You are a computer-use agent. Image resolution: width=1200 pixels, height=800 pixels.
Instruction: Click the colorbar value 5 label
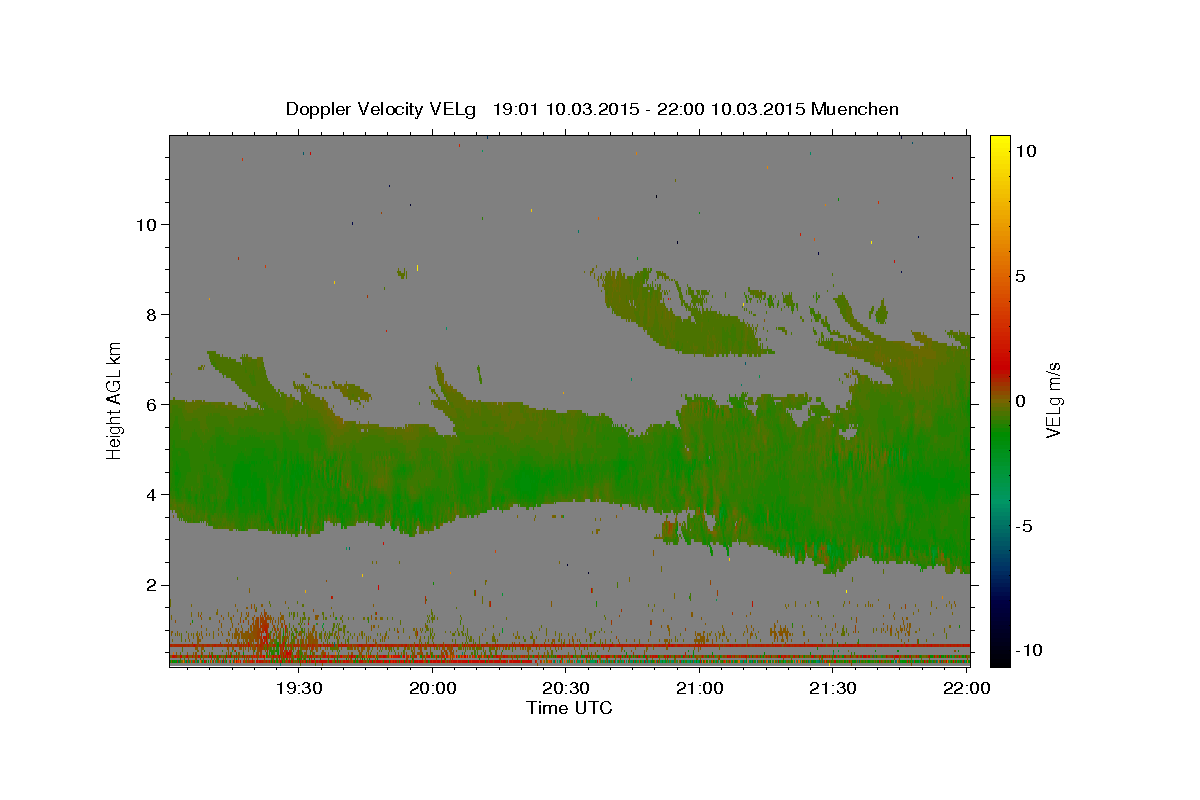coord(1020,276)
